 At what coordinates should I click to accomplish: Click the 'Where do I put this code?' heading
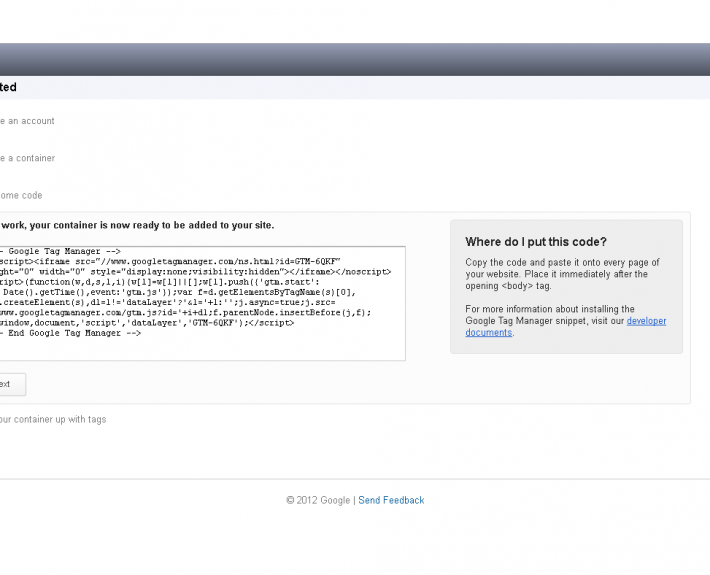click(535, 242)
